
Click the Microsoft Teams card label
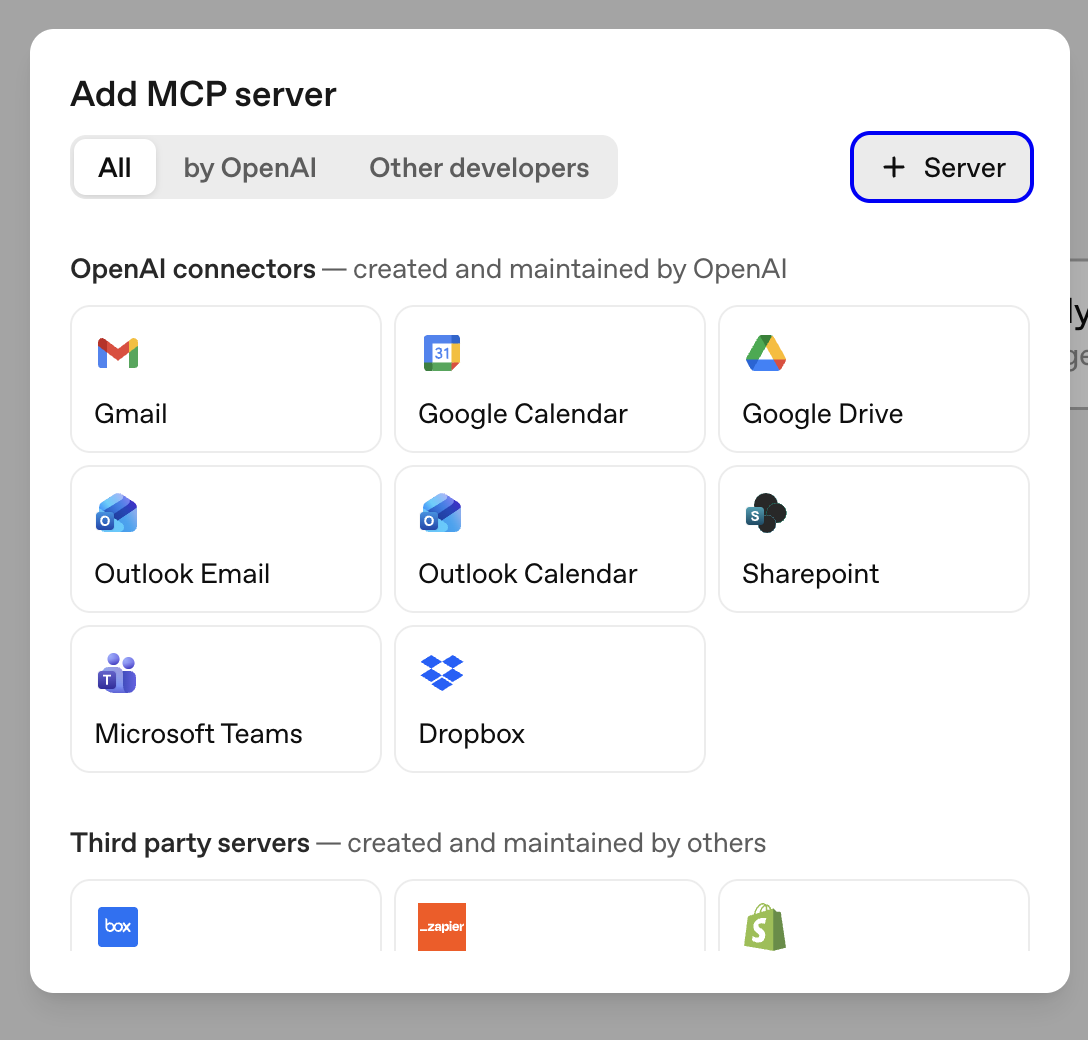pyautogui.click(x=198, y=733)
